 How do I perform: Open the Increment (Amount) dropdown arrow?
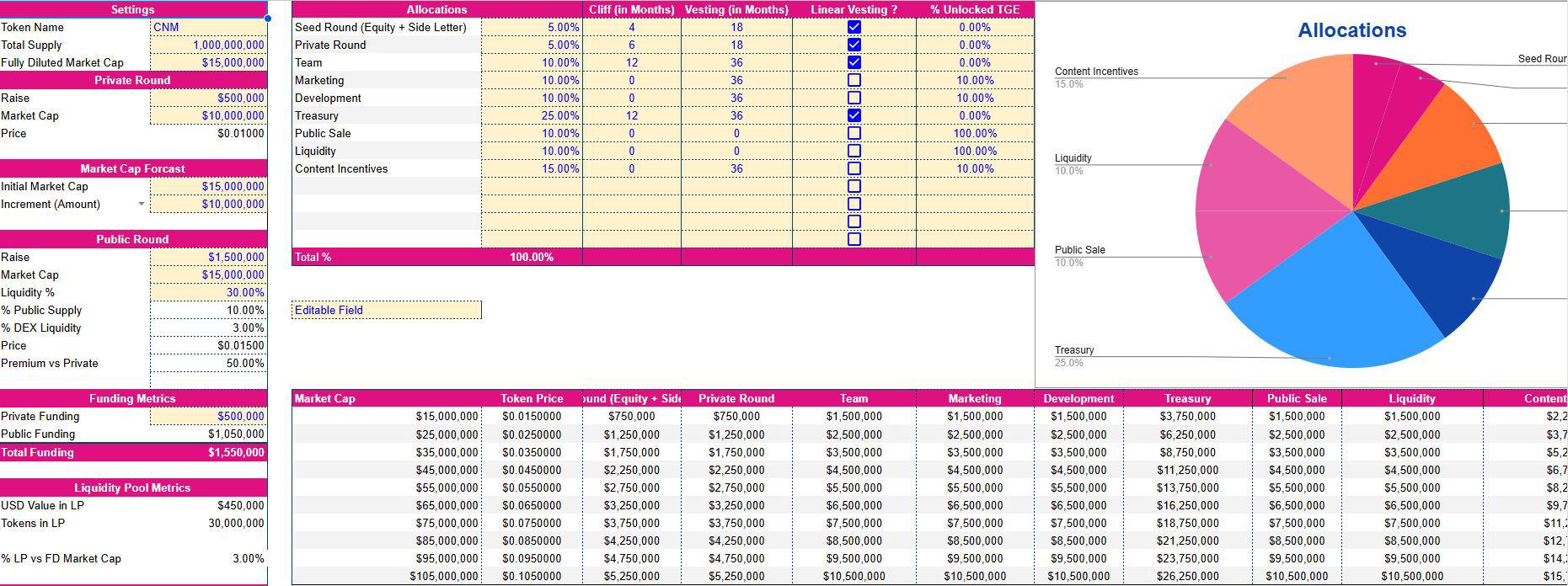click(x=141, y=204)
